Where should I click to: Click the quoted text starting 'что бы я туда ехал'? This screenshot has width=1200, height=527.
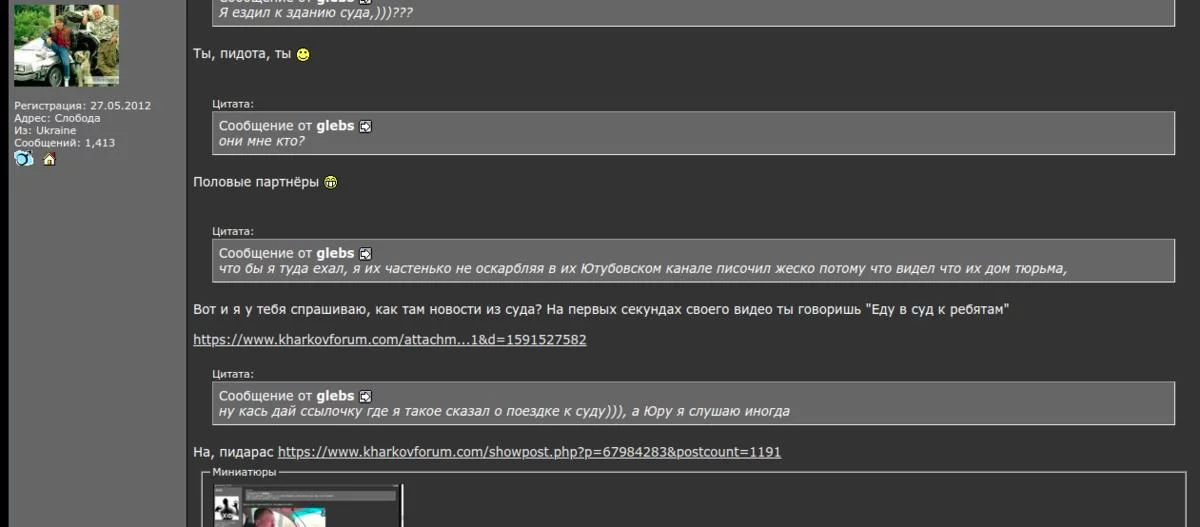point(643,268)
